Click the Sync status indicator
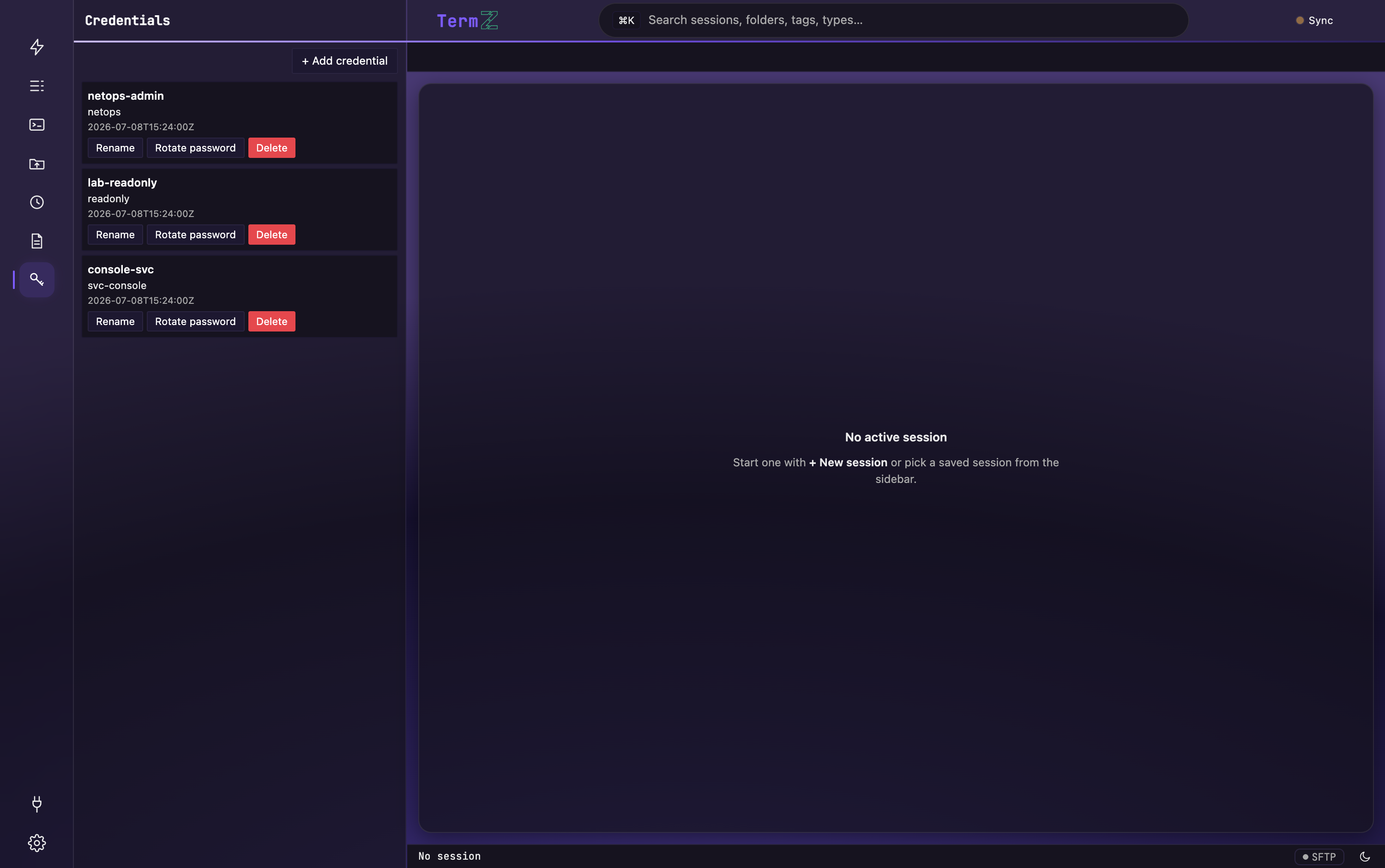Screen dimensions: 1385x868 (x=1314, y=20)
